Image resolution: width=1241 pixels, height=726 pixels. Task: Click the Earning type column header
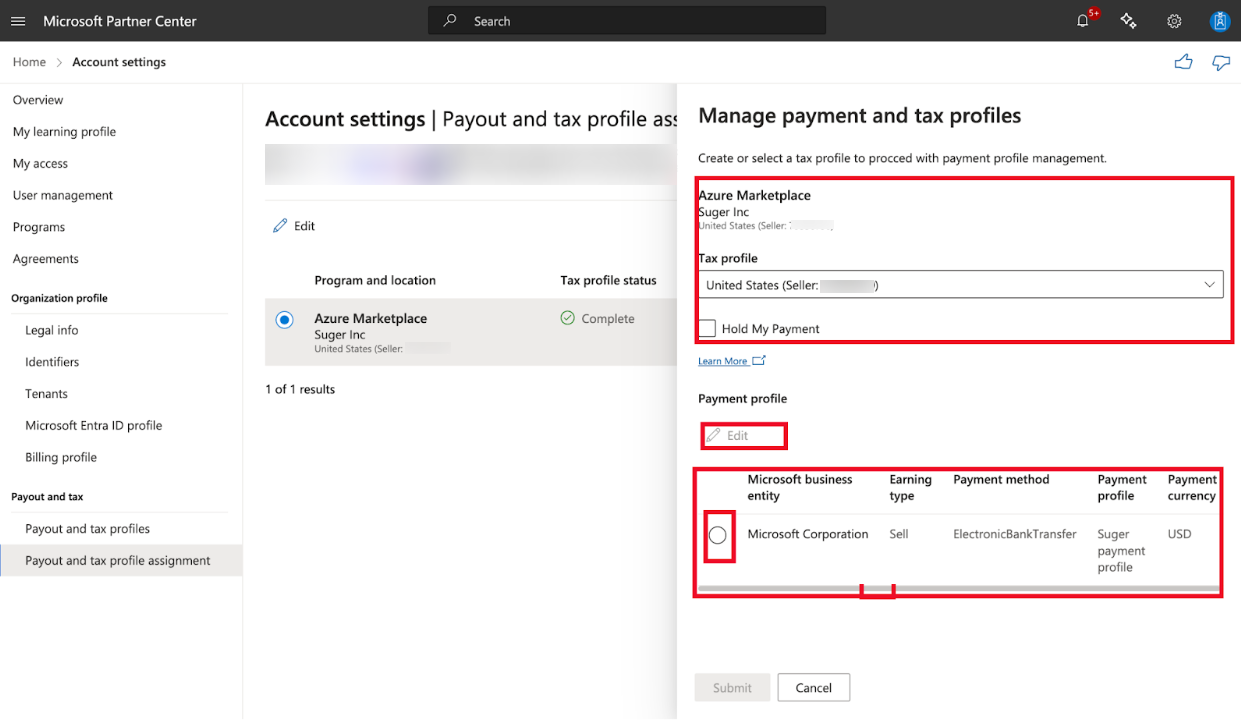[910, 488]
